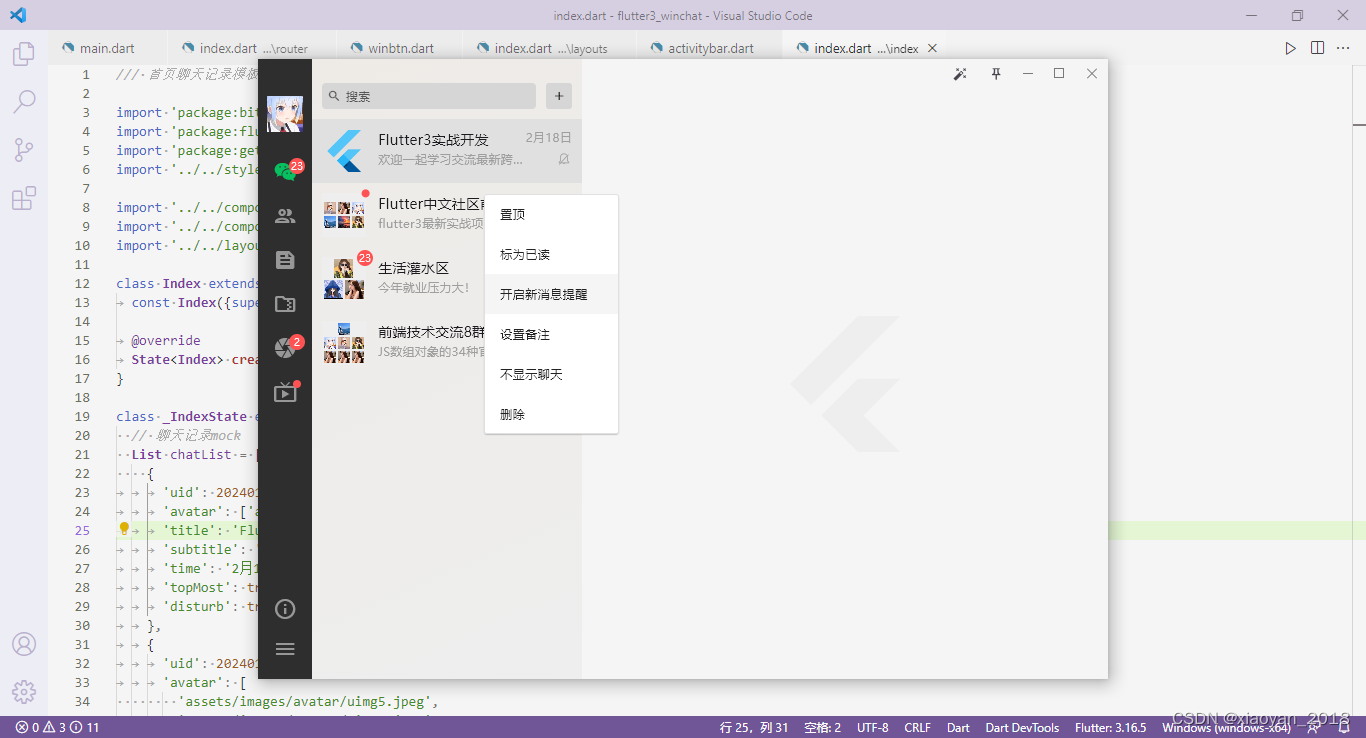Image resolution: width=1366 pixels, height=738 pixels.
Task: Click 行 25, 列 31 cursor position
Action: [753, 727]
